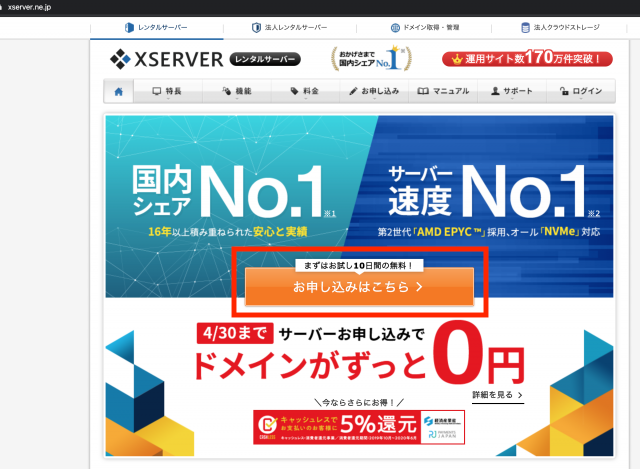This screenshot has width=640, height=469.
Task: Click the orange お申し込みはこちら button
Action: coord(359,287)
